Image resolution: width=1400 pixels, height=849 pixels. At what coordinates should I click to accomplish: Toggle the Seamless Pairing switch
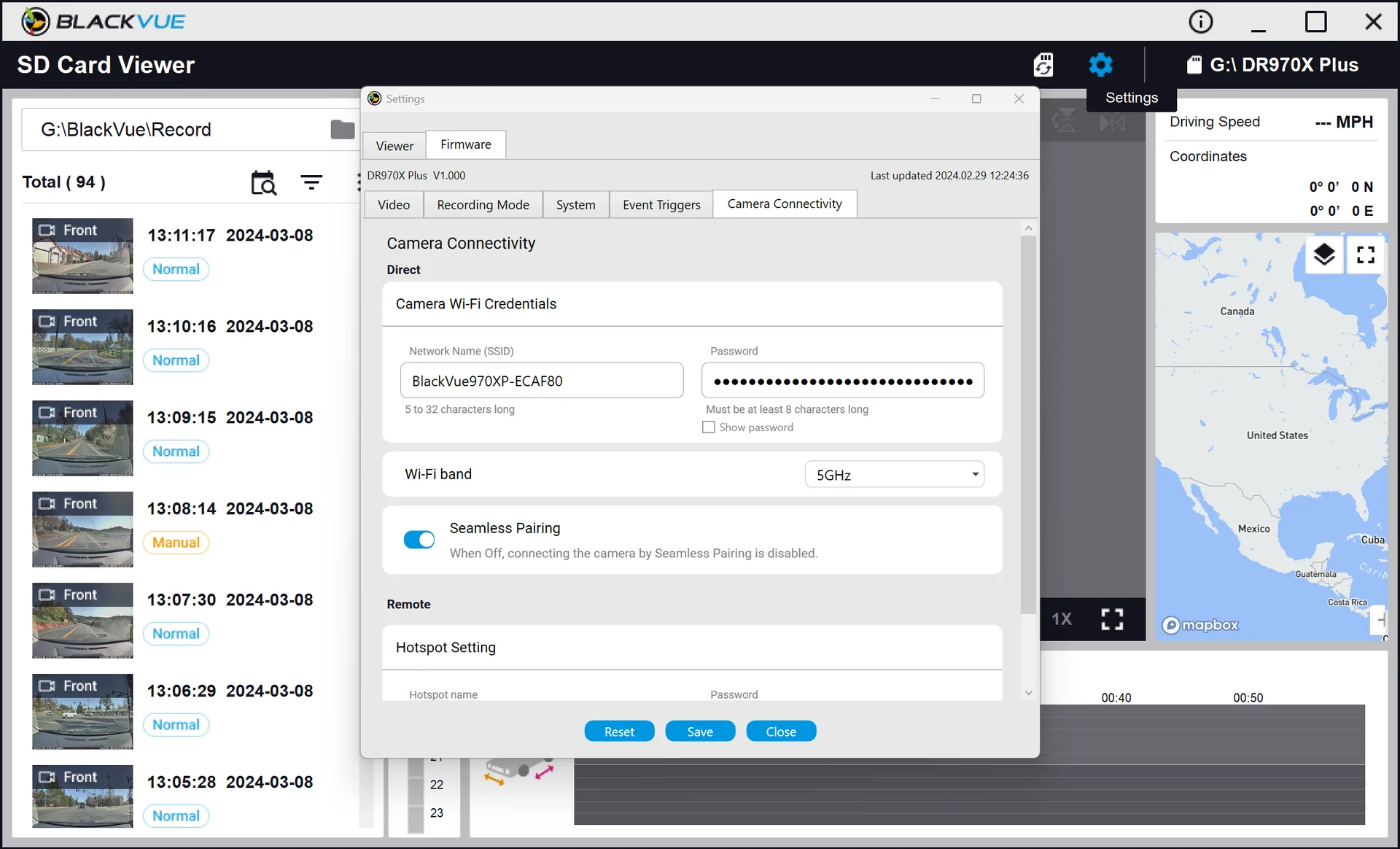(419, 539)
